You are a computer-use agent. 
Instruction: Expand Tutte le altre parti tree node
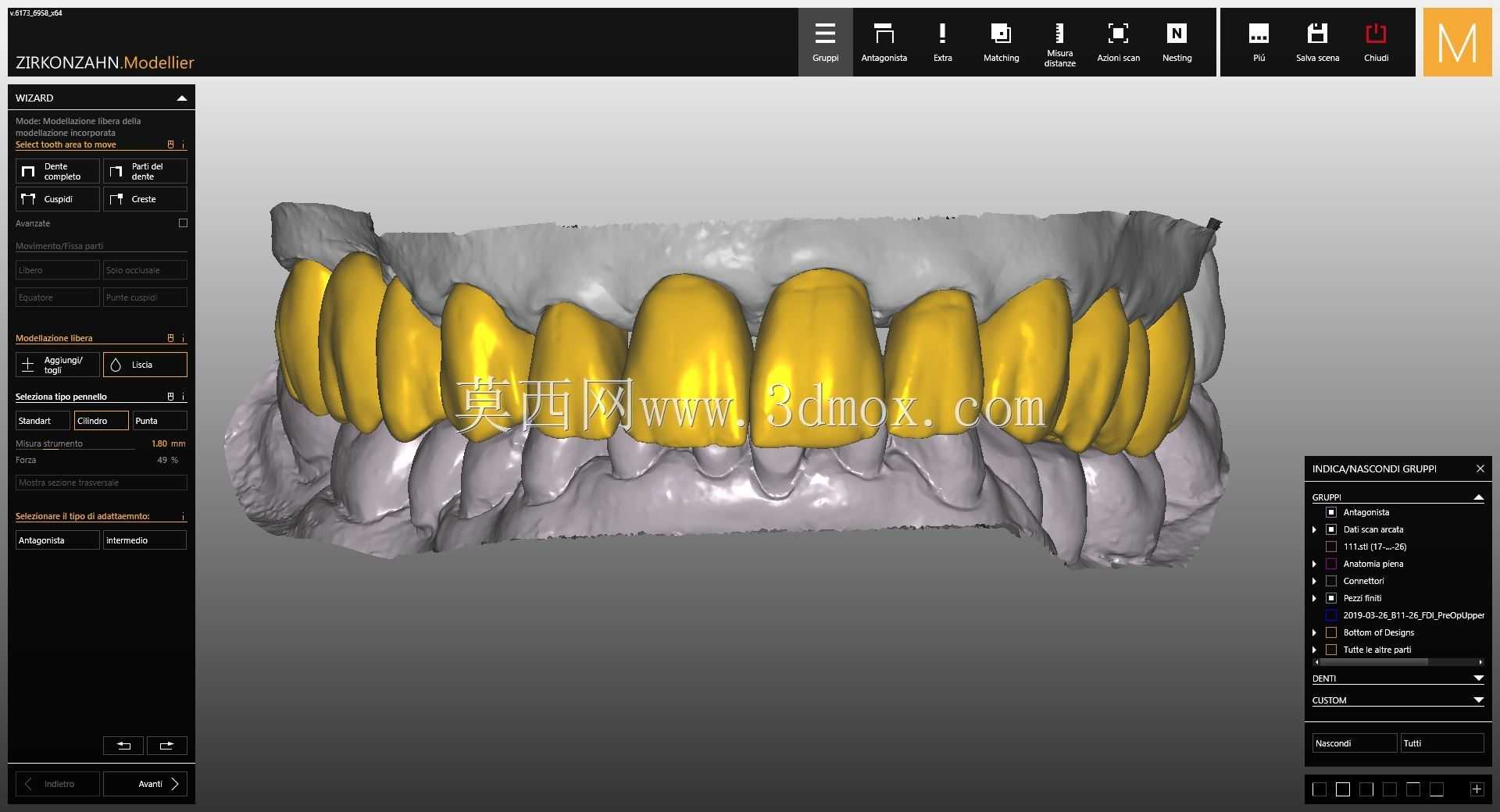point(1314,650)
